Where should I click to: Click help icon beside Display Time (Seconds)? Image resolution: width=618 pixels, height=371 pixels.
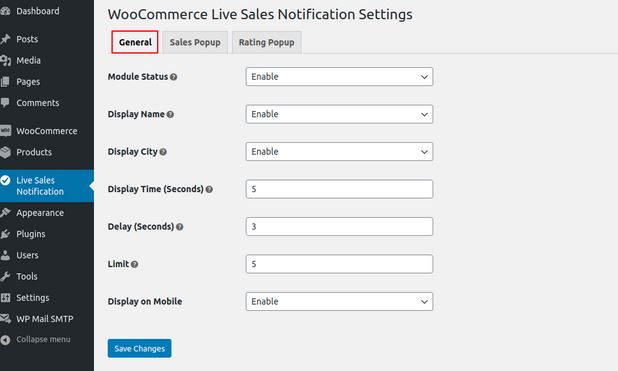209,189
